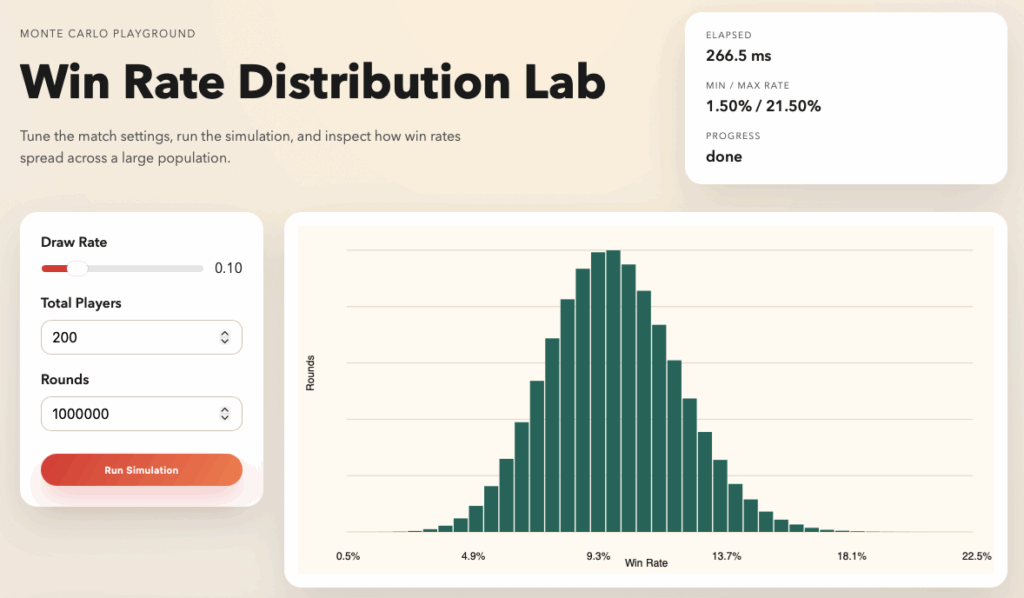This screenshot has width=1024, height=598.
Task: Click the PROGRESS status reading done
Action: point(724,156)
